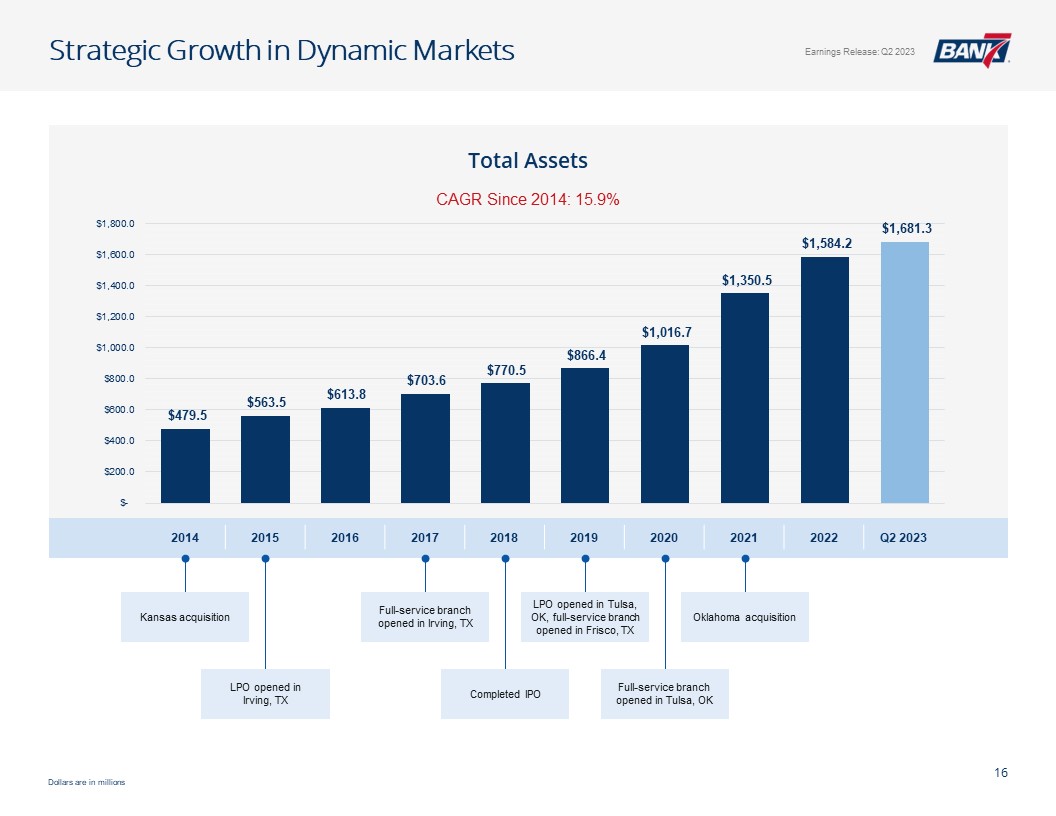
Task: Select the Kansas acquisition box
Action: coord(185,617)
